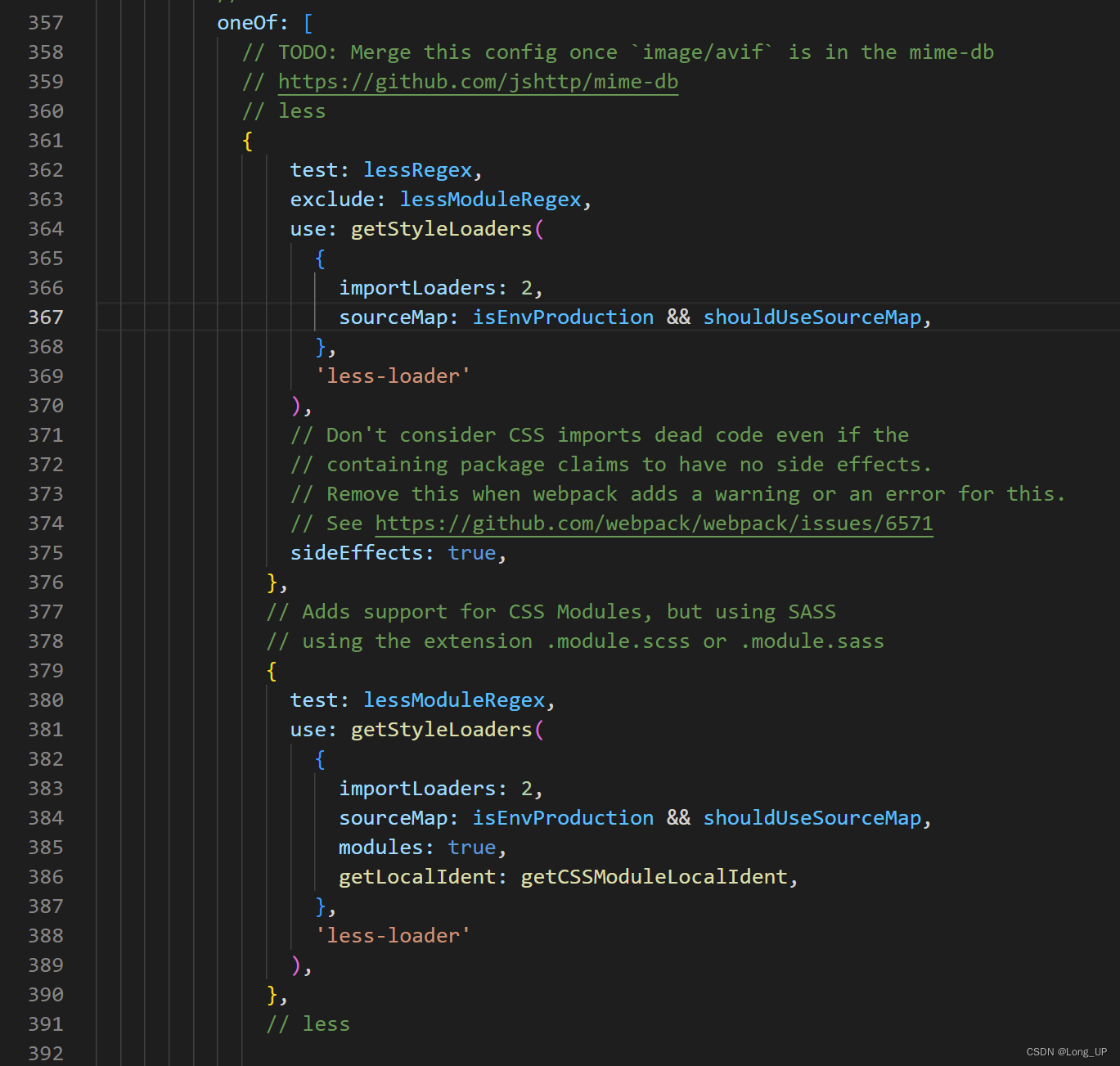This screenshot has height=1066, width=1120.
Task: Click importLoaders on line 366
Action: click(417, 288)
